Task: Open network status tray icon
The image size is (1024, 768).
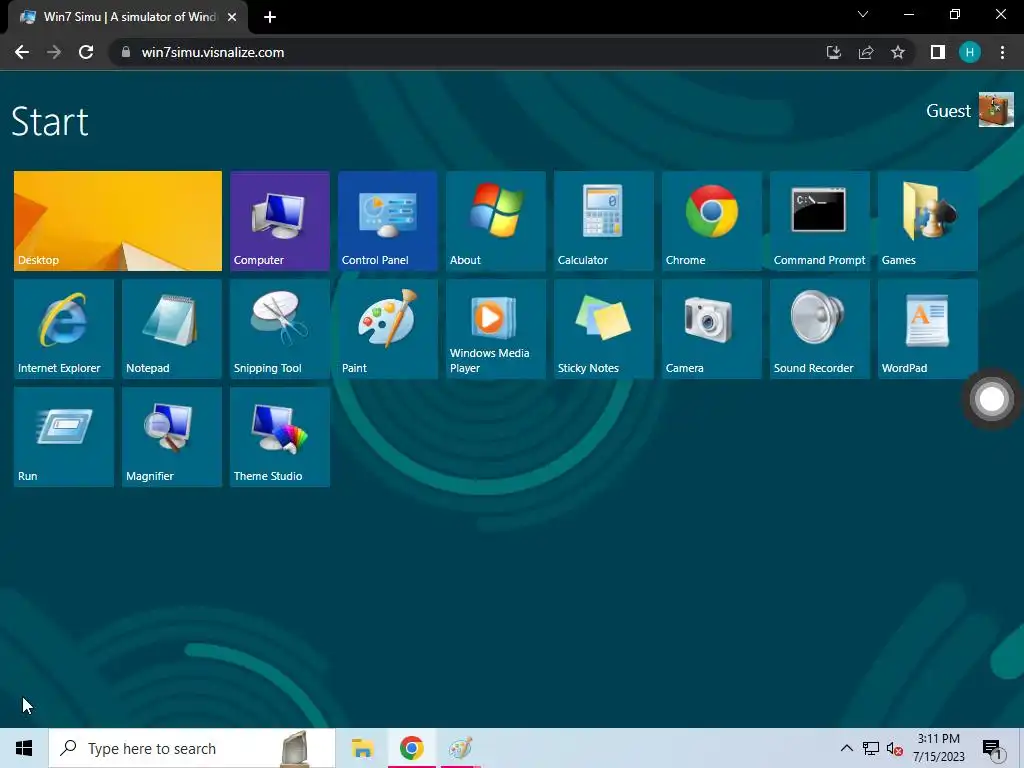Action: coord(871,748)
